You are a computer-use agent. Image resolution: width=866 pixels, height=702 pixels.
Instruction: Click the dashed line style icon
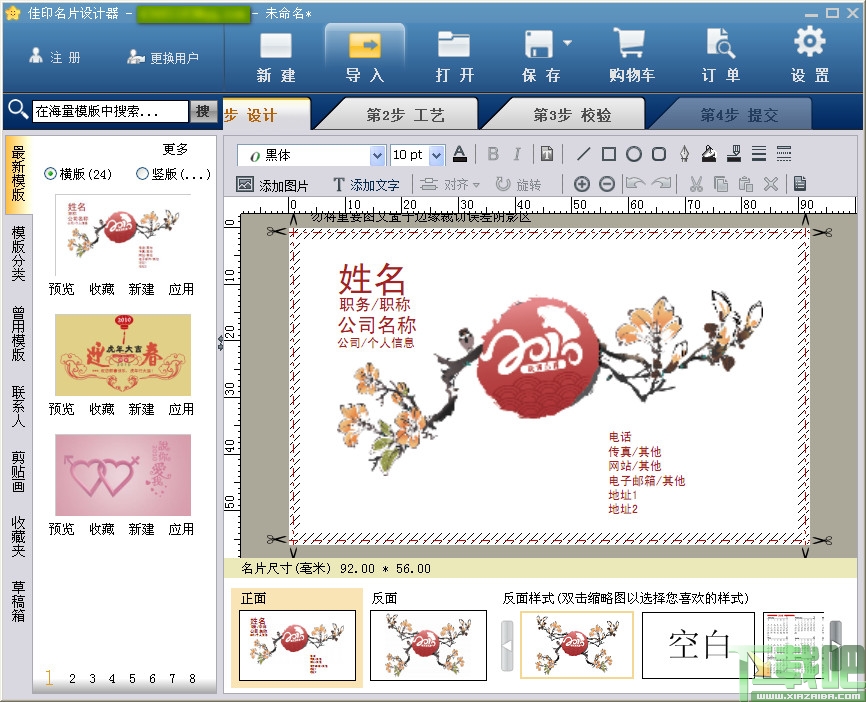coord(783,154)
